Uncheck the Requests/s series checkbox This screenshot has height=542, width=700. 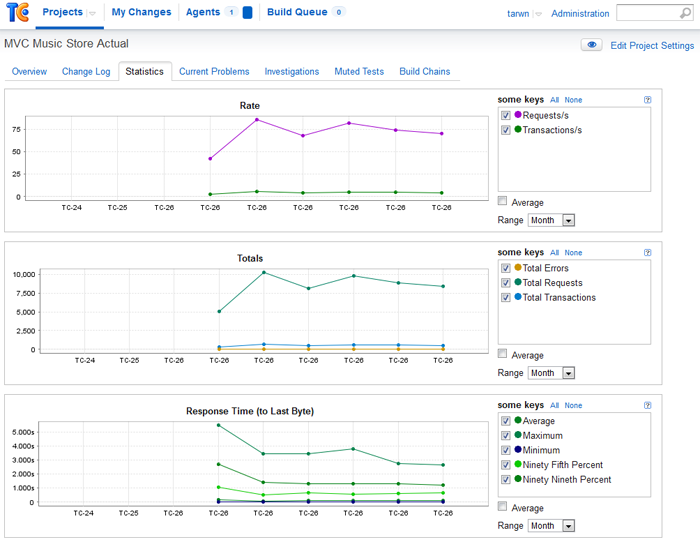point(505,115)
